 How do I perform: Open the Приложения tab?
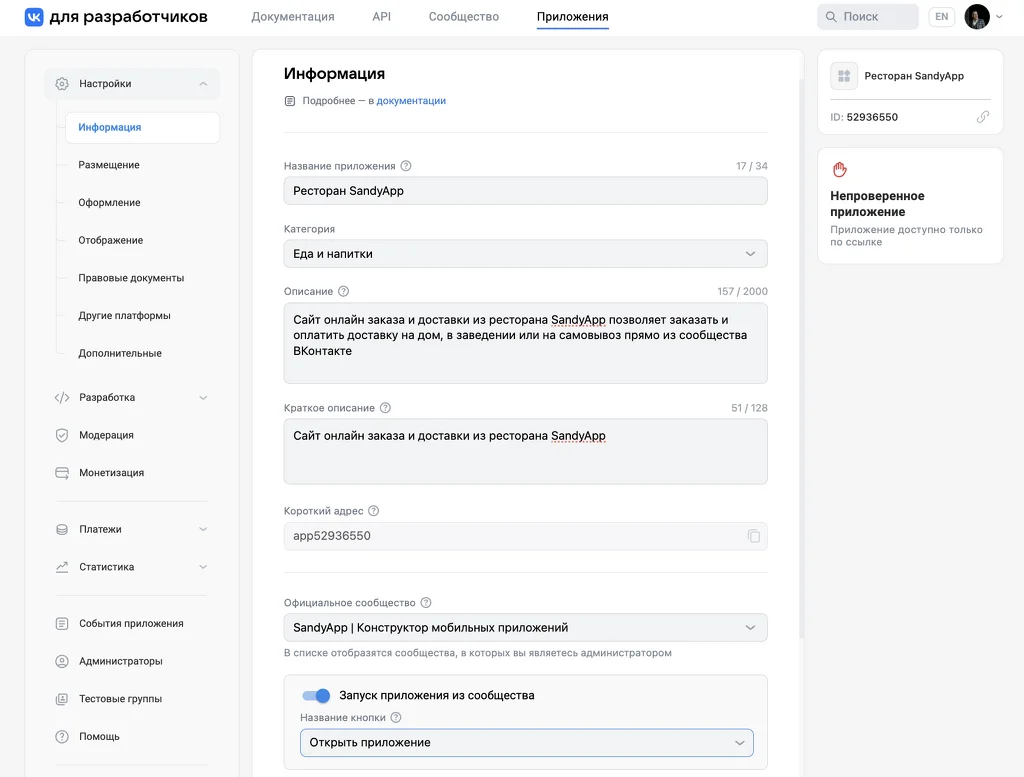[x=573, y=17]
